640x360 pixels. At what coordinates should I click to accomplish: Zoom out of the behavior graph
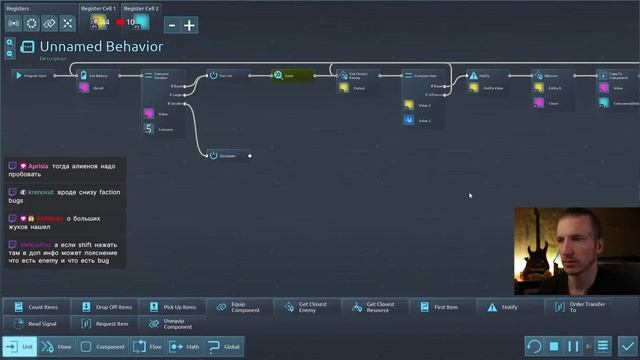(10, 53)
